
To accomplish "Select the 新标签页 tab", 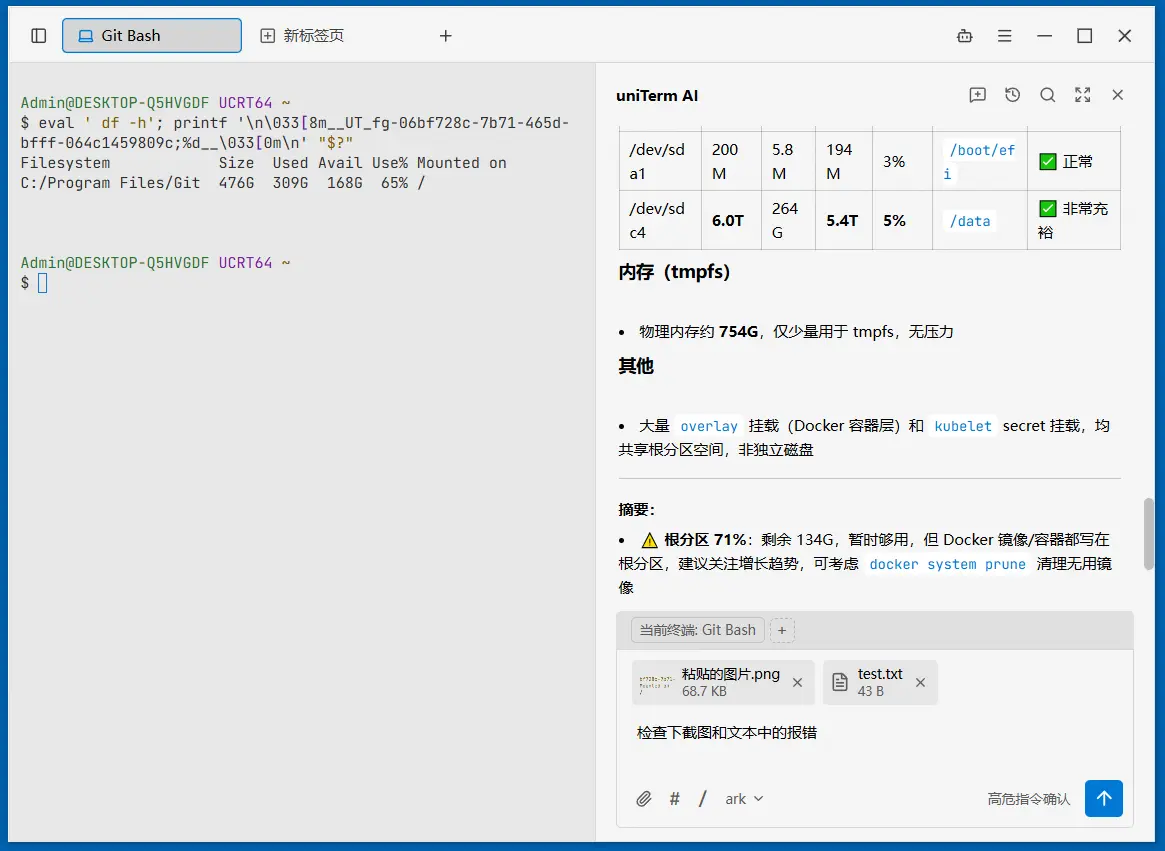I will (x=302, y=36).
